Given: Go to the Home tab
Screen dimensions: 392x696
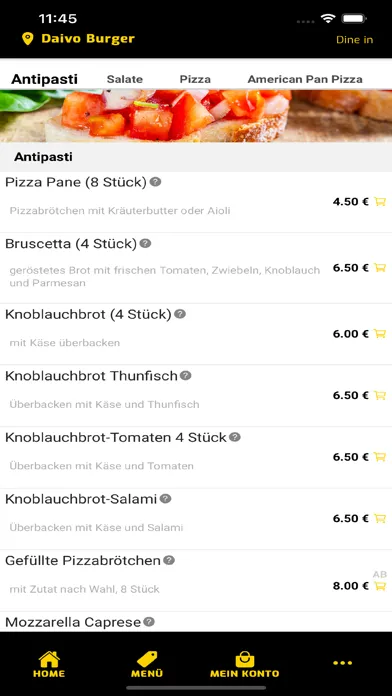Looking at the screenshot, I should (x=49, y=664).
